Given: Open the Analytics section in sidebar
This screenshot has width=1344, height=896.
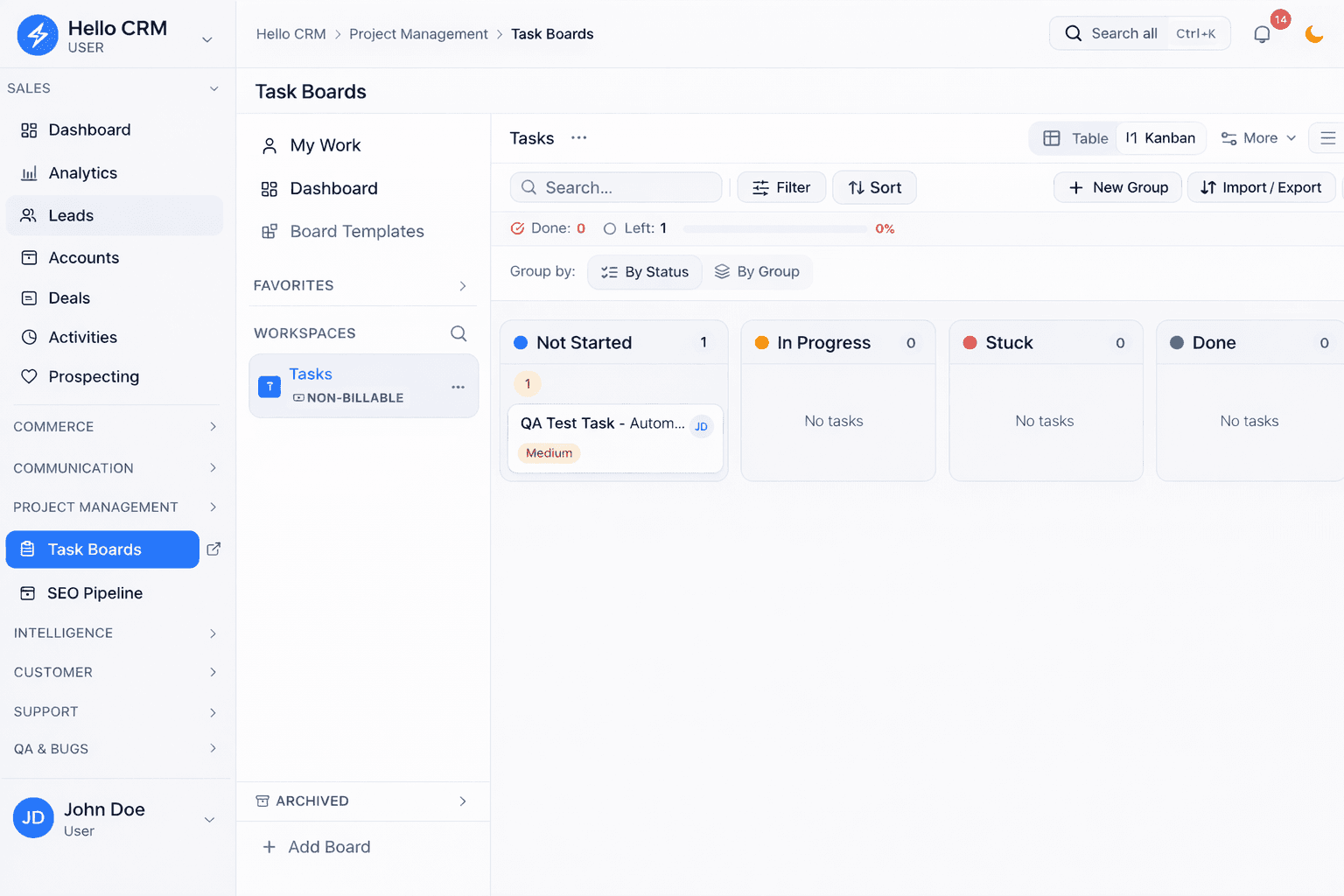Looking at the screenshot, I should 84,172.
